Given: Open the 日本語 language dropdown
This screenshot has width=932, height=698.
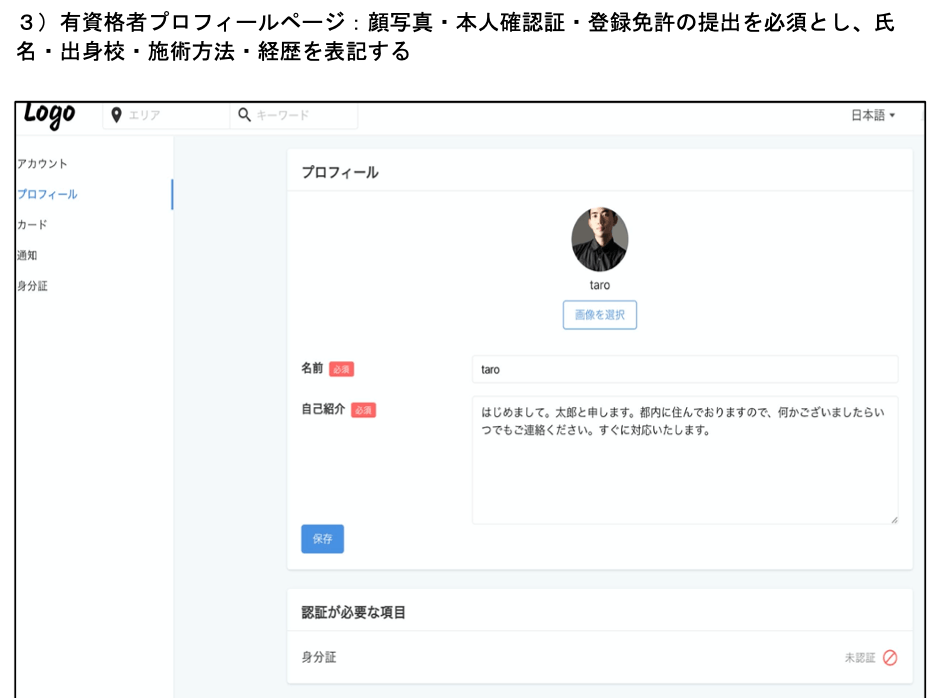Looking at the screenshot, I should [x=872, y=116].
